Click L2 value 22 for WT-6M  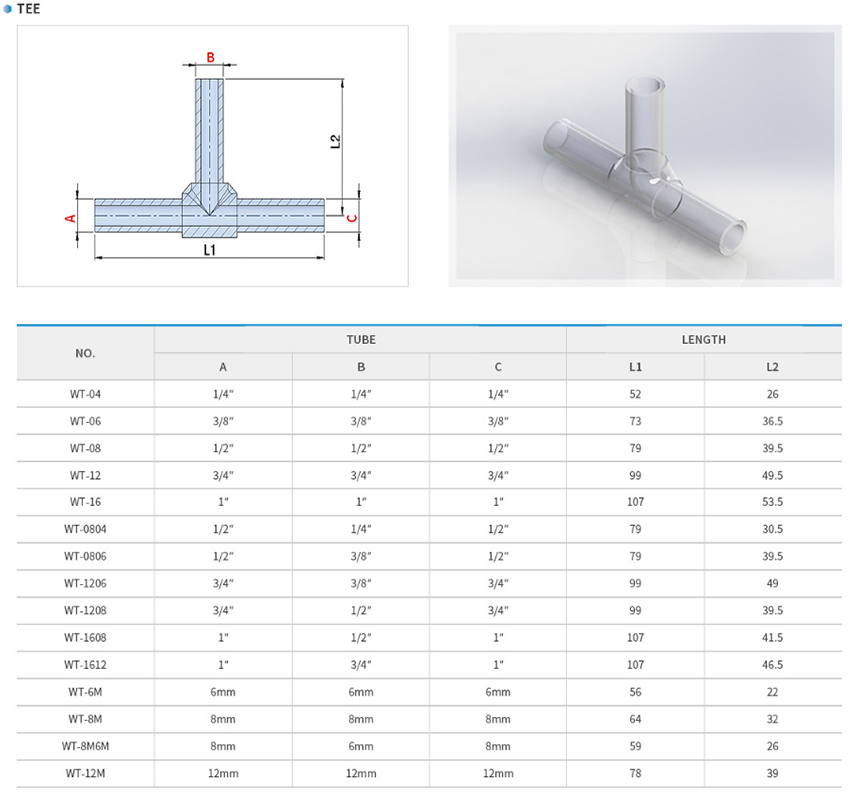[x=772, y=692]
